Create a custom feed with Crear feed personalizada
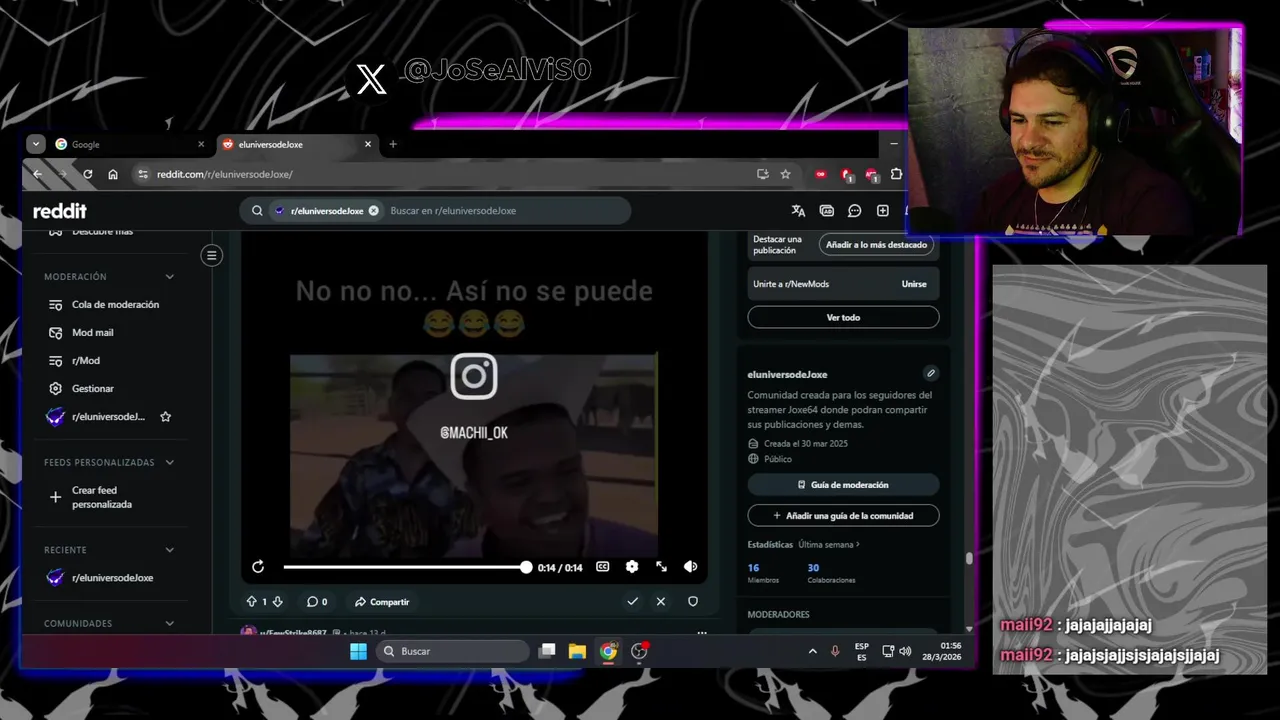Image resolution: width=1280 pixels, height=720 pixels. (102, 497)
